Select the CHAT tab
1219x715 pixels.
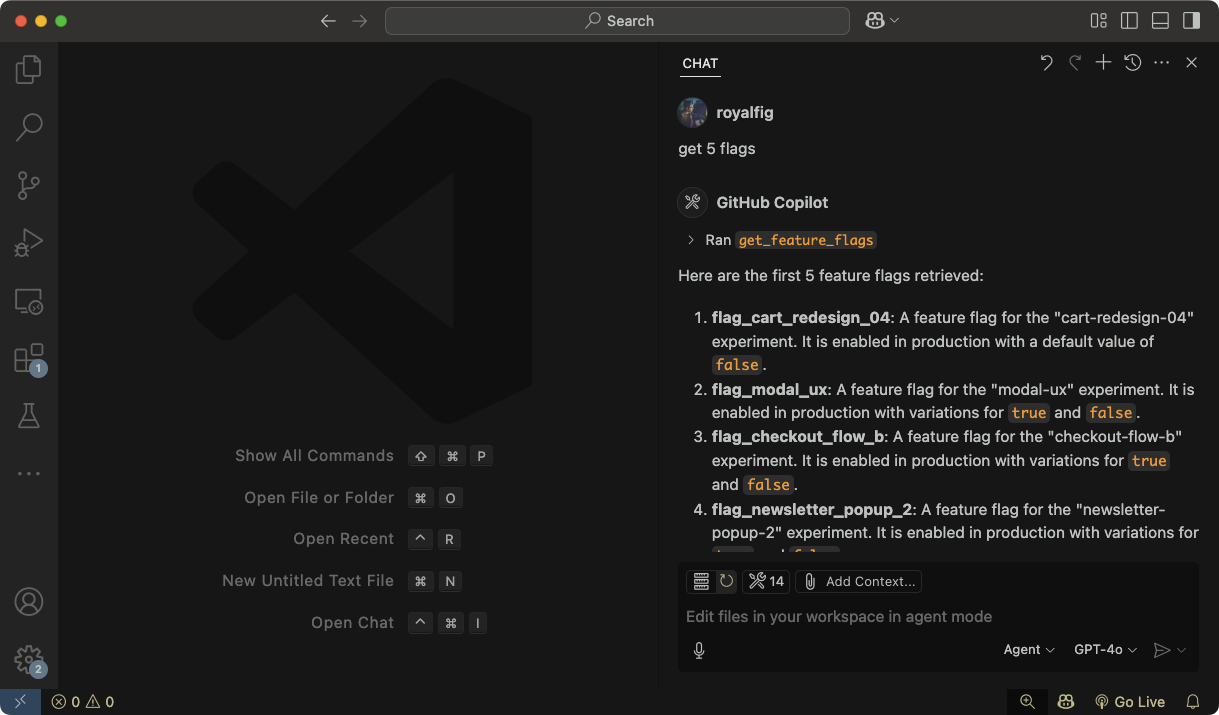coord(700,63)
